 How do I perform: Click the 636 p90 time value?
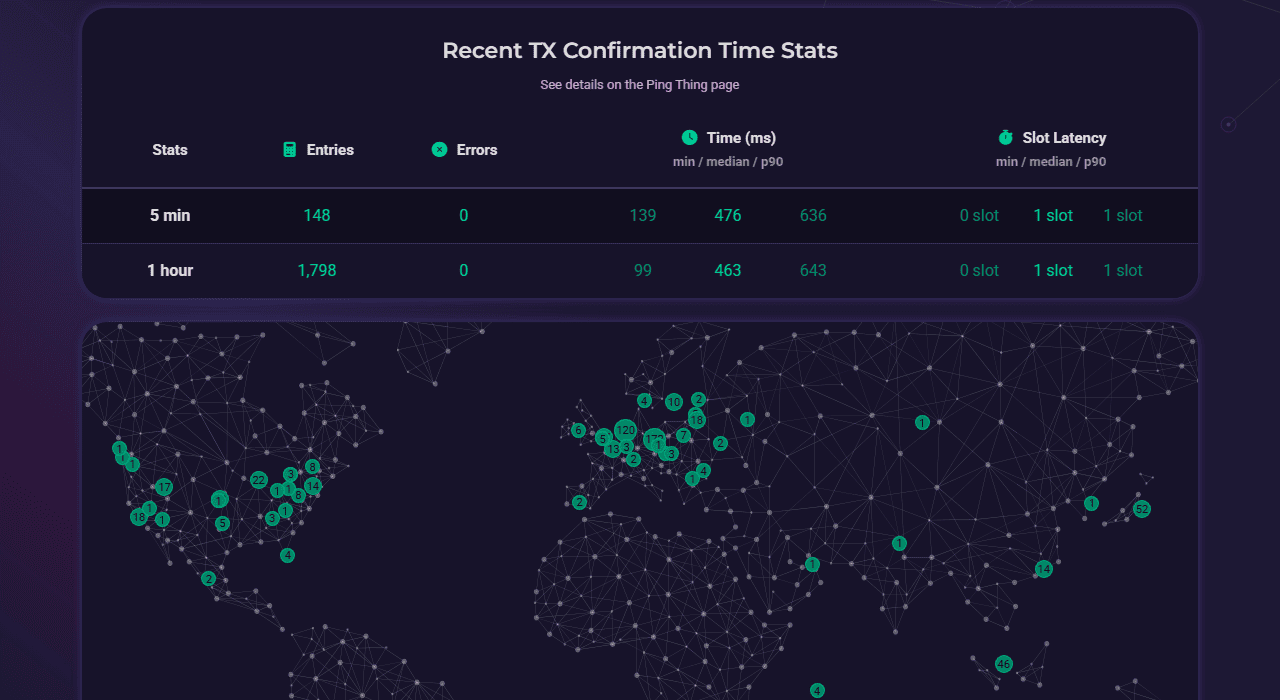coord(813,215)
